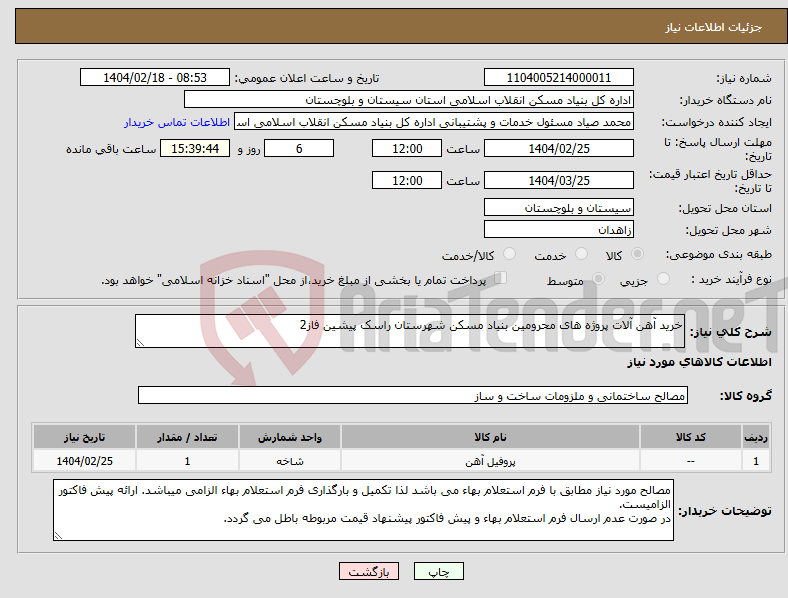This screenshot has width=788, height=598.
Task: Click the general need description text area
Action: tap(410, 331)
